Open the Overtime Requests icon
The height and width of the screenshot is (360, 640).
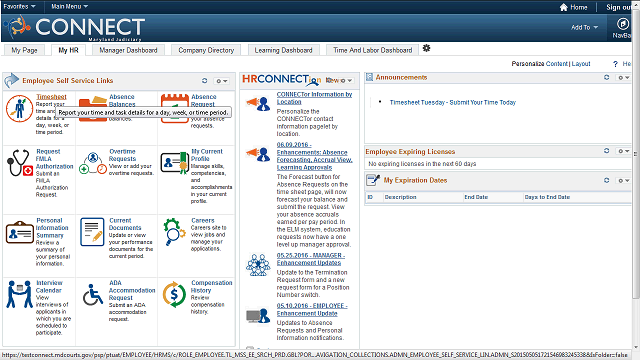pos(93,163)
